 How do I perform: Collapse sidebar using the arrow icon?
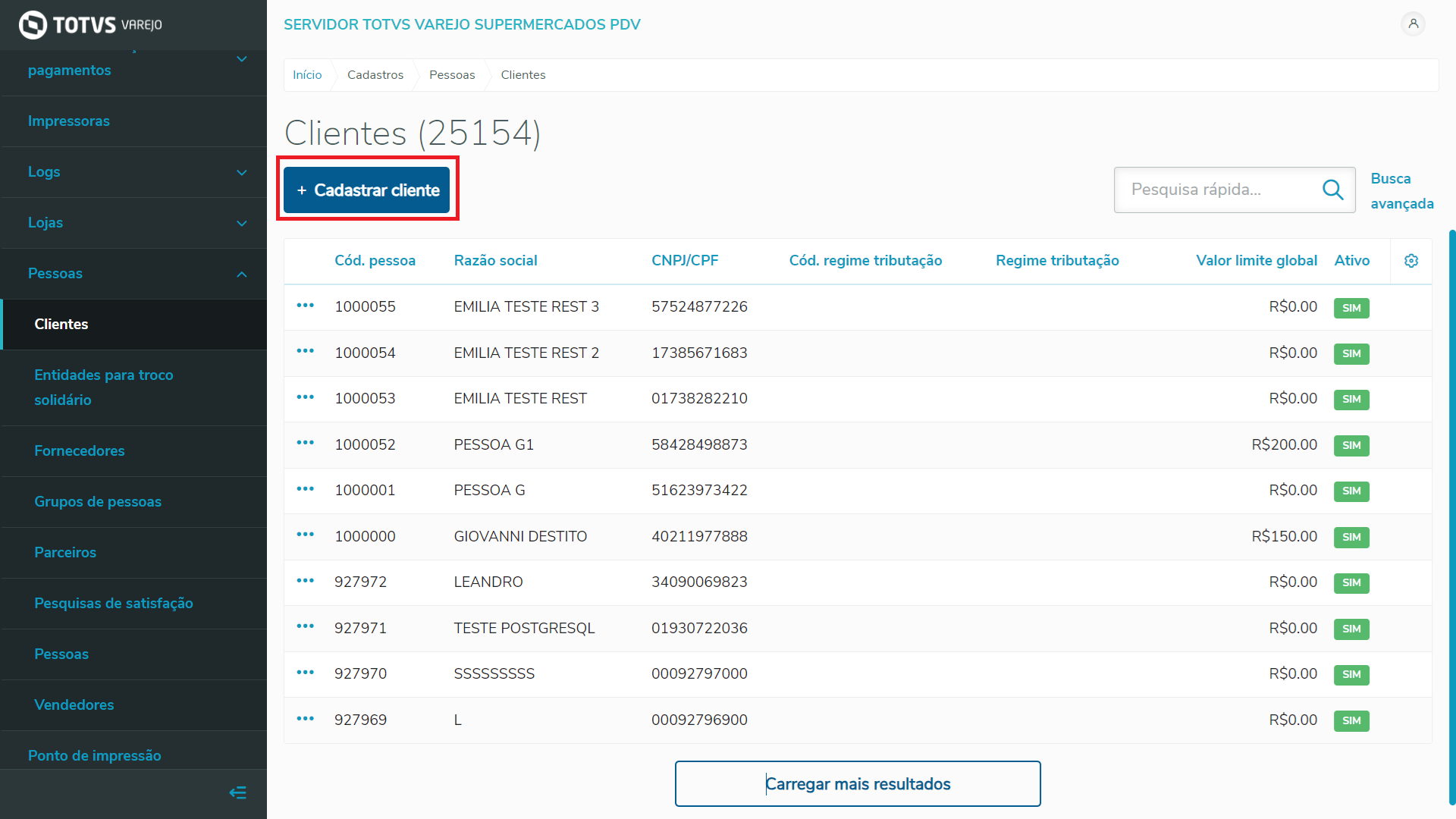coord(237,792)
